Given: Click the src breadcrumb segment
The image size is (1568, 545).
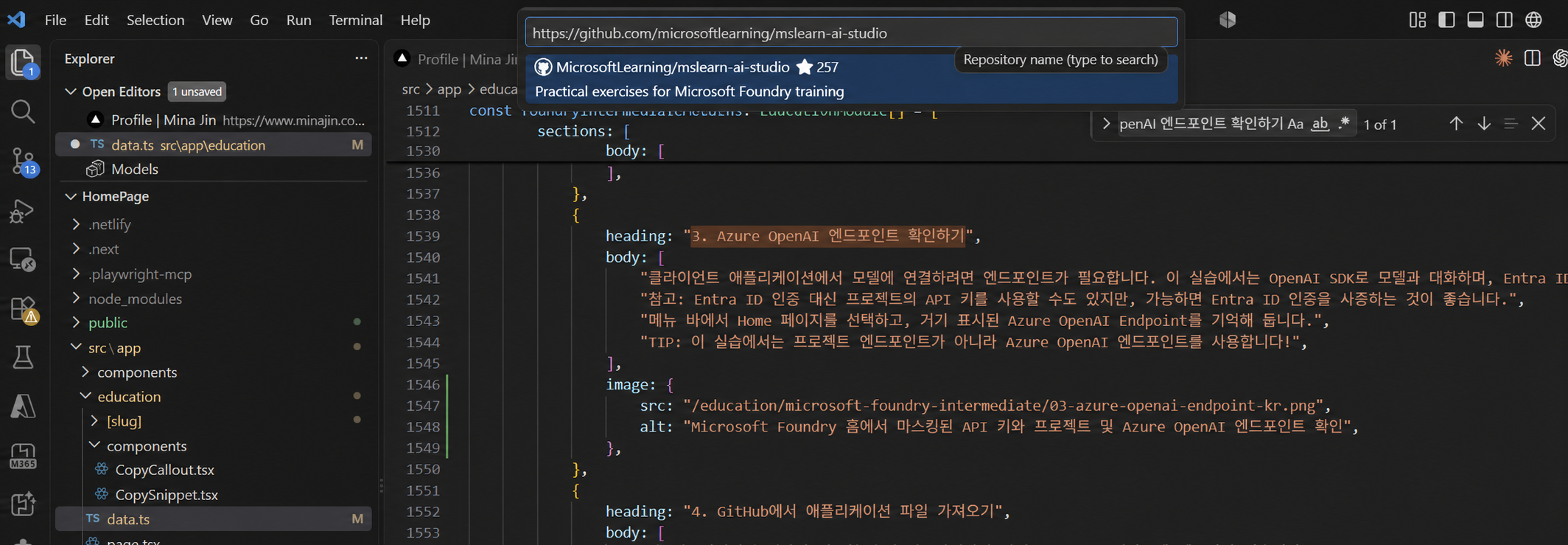Looking at the screenshot, I should (x=410, y=89).
